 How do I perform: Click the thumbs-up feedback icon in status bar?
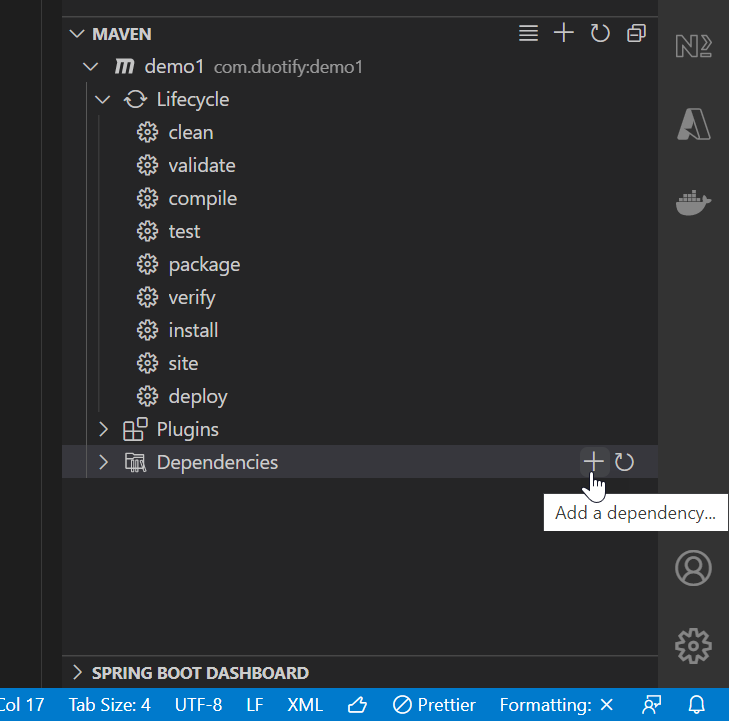pyautogui.click(x=358, y=705)
